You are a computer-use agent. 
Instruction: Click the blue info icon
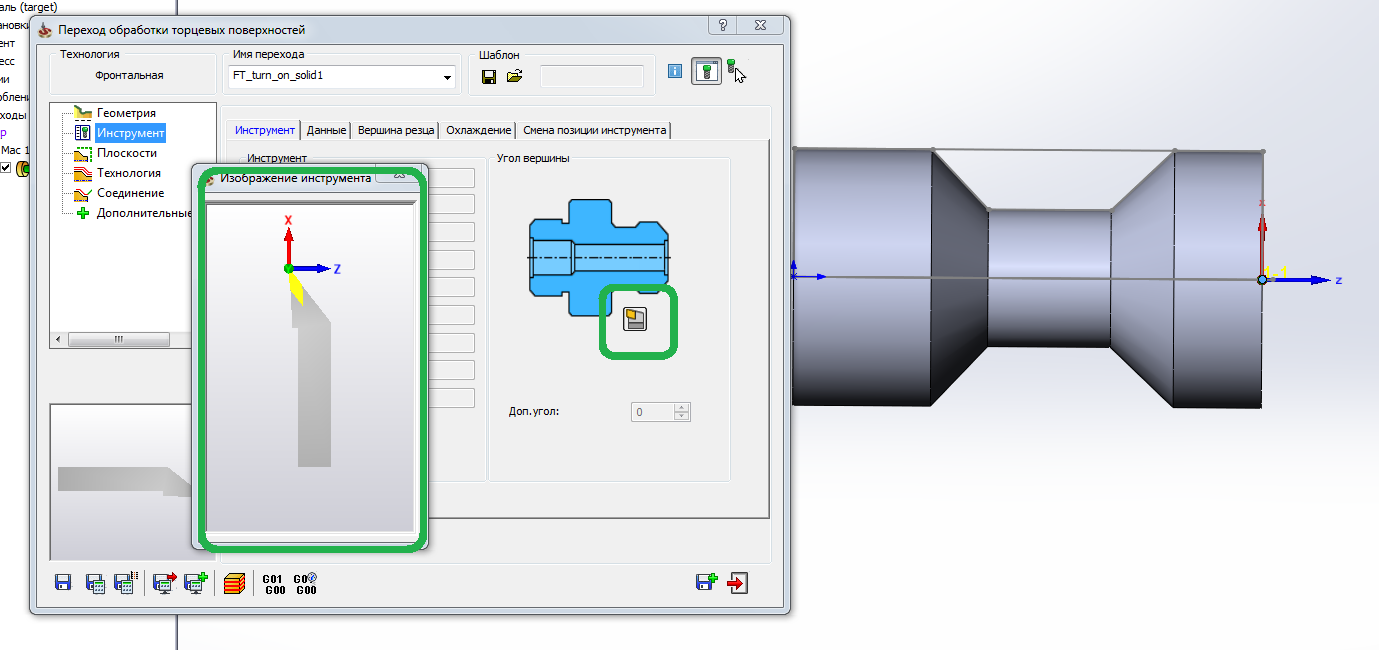pyautogui.click(x=675, y=71)
